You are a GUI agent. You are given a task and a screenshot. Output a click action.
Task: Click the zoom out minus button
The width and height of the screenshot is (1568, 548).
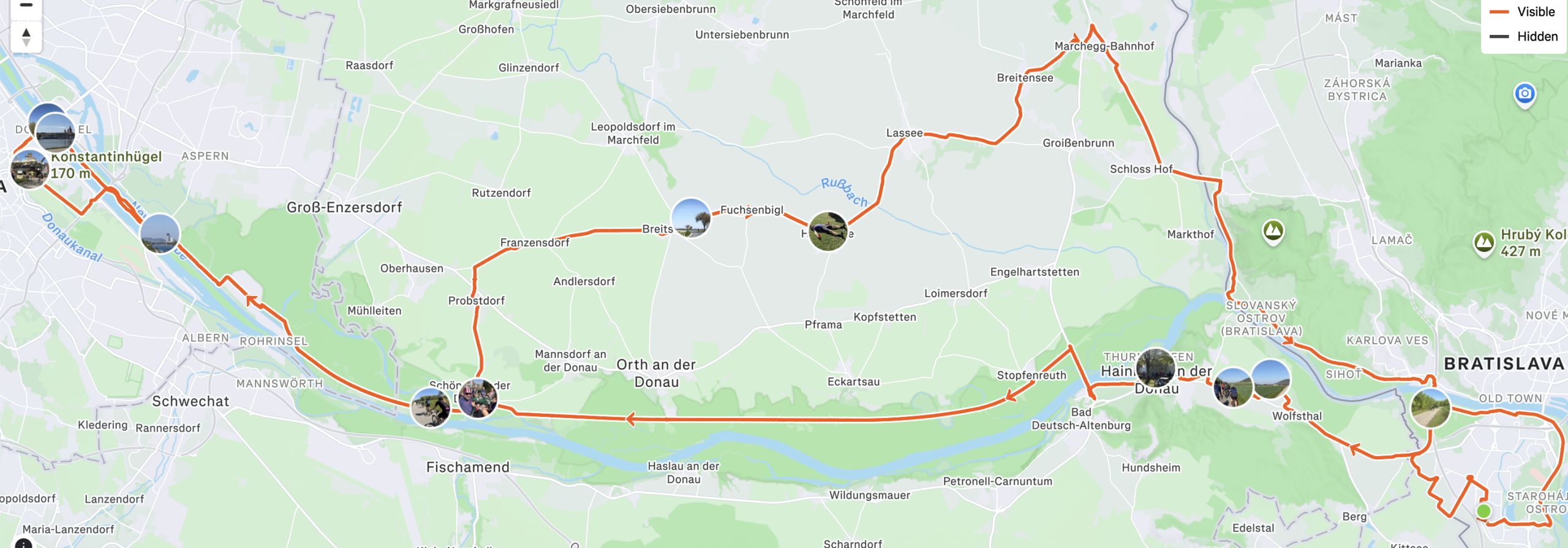(26, 6)
